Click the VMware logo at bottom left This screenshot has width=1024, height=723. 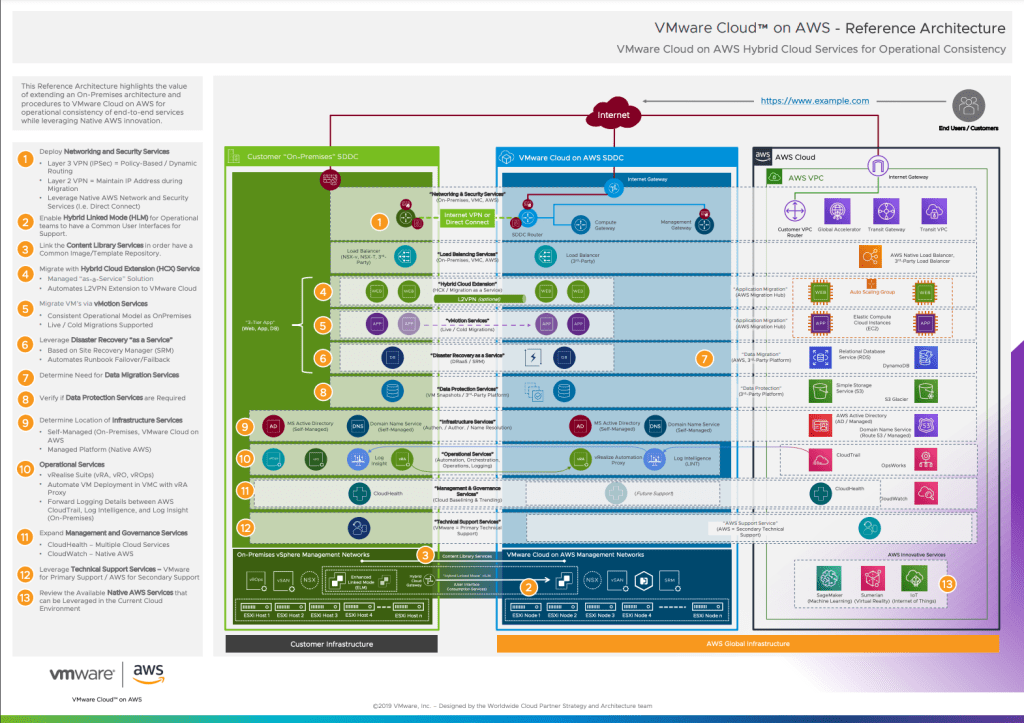[83, 673]
